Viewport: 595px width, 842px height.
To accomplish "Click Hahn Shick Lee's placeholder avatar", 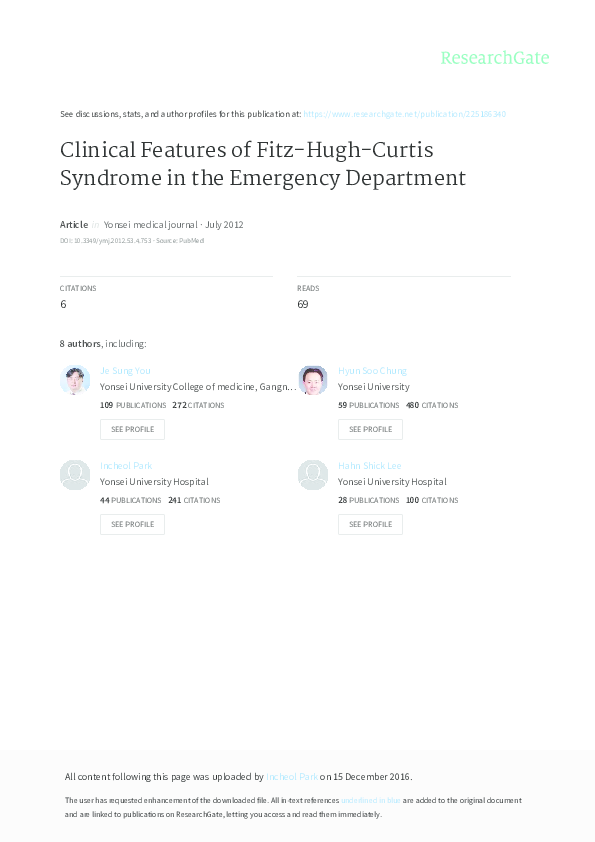I will click(313, 475).
